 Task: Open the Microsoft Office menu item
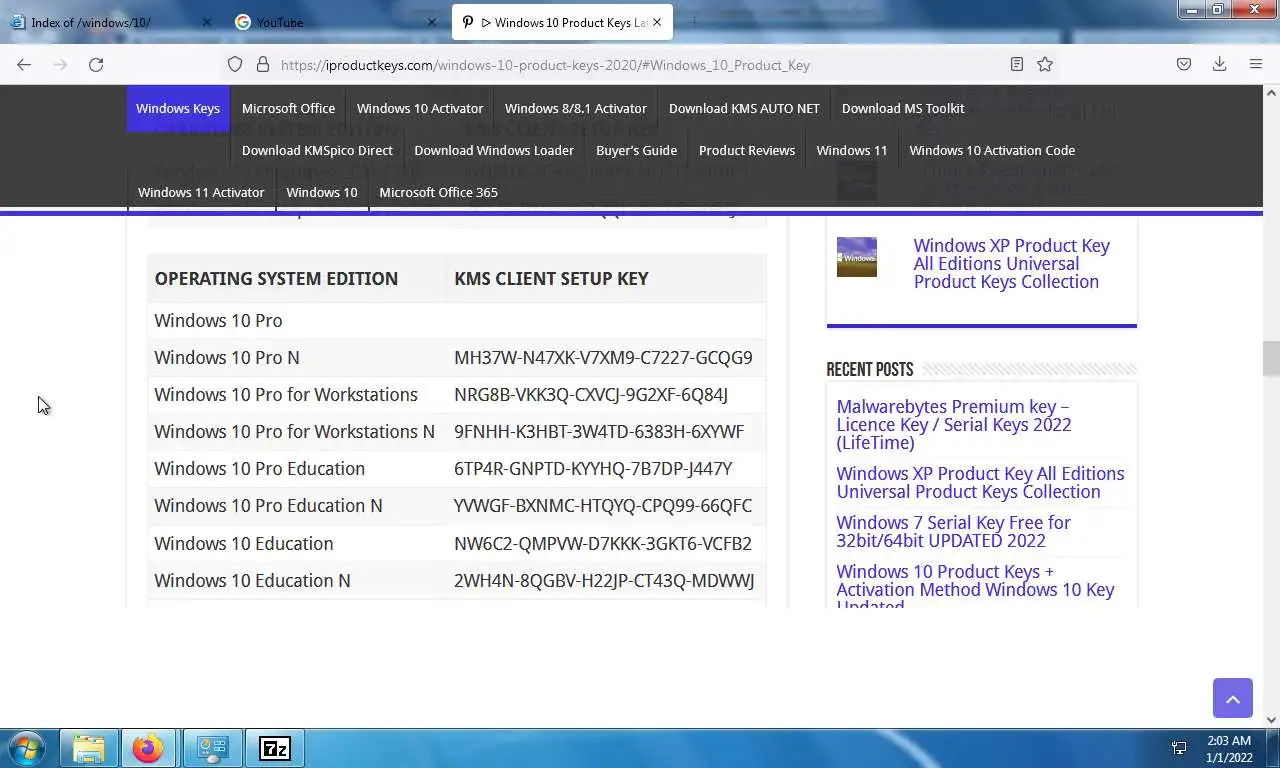(x=288, y=108)
